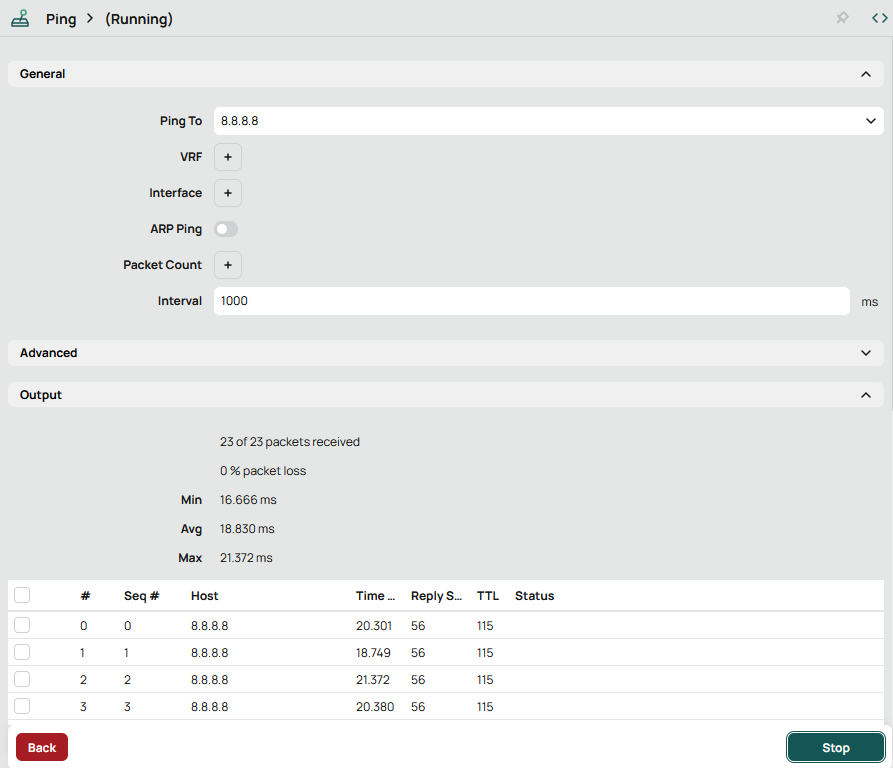Add Packet Count with plus button
The height and width of the screenshot is (768, 893).
tap(227, 265)
